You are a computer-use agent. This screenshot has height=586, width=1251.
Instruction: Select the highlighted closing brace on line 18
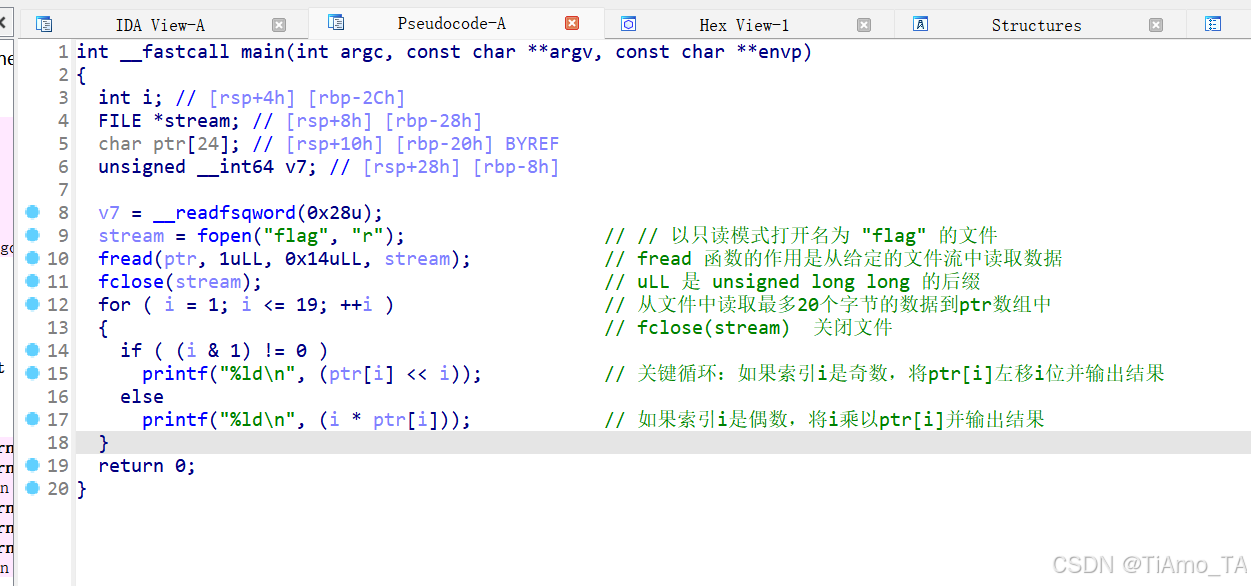pos(102,442)
